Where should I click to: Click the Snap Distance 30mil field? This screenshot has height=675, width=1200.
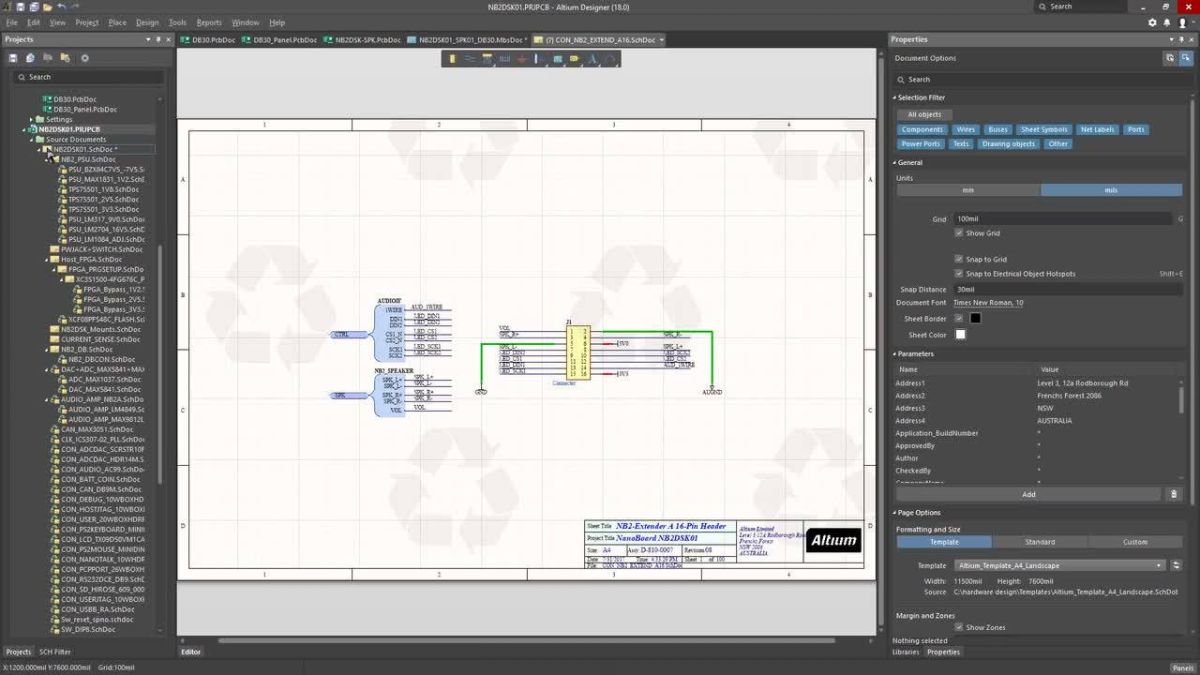pyautogui.click(x=1068, y=289)
